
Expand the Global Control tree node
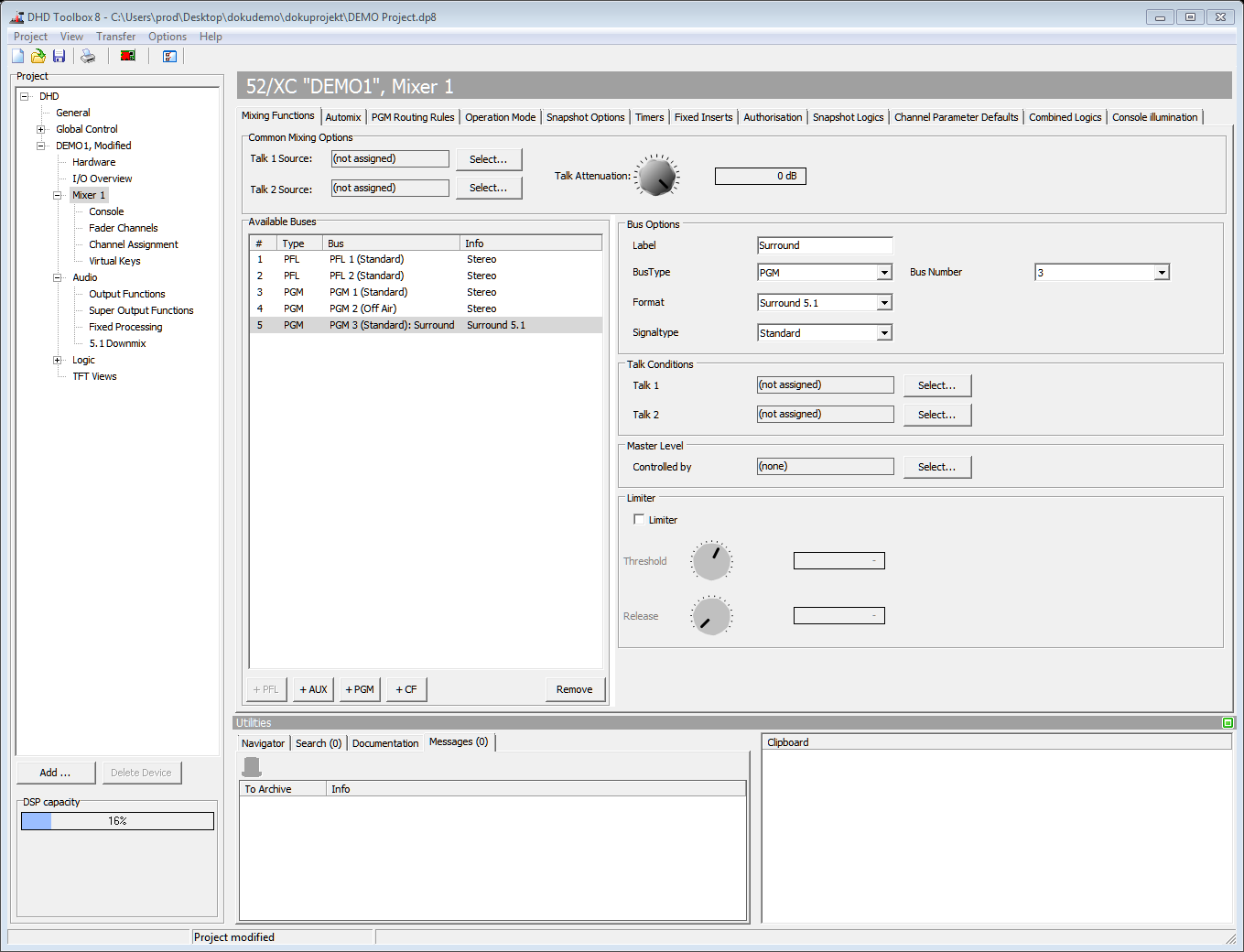[x=40, y=129]
